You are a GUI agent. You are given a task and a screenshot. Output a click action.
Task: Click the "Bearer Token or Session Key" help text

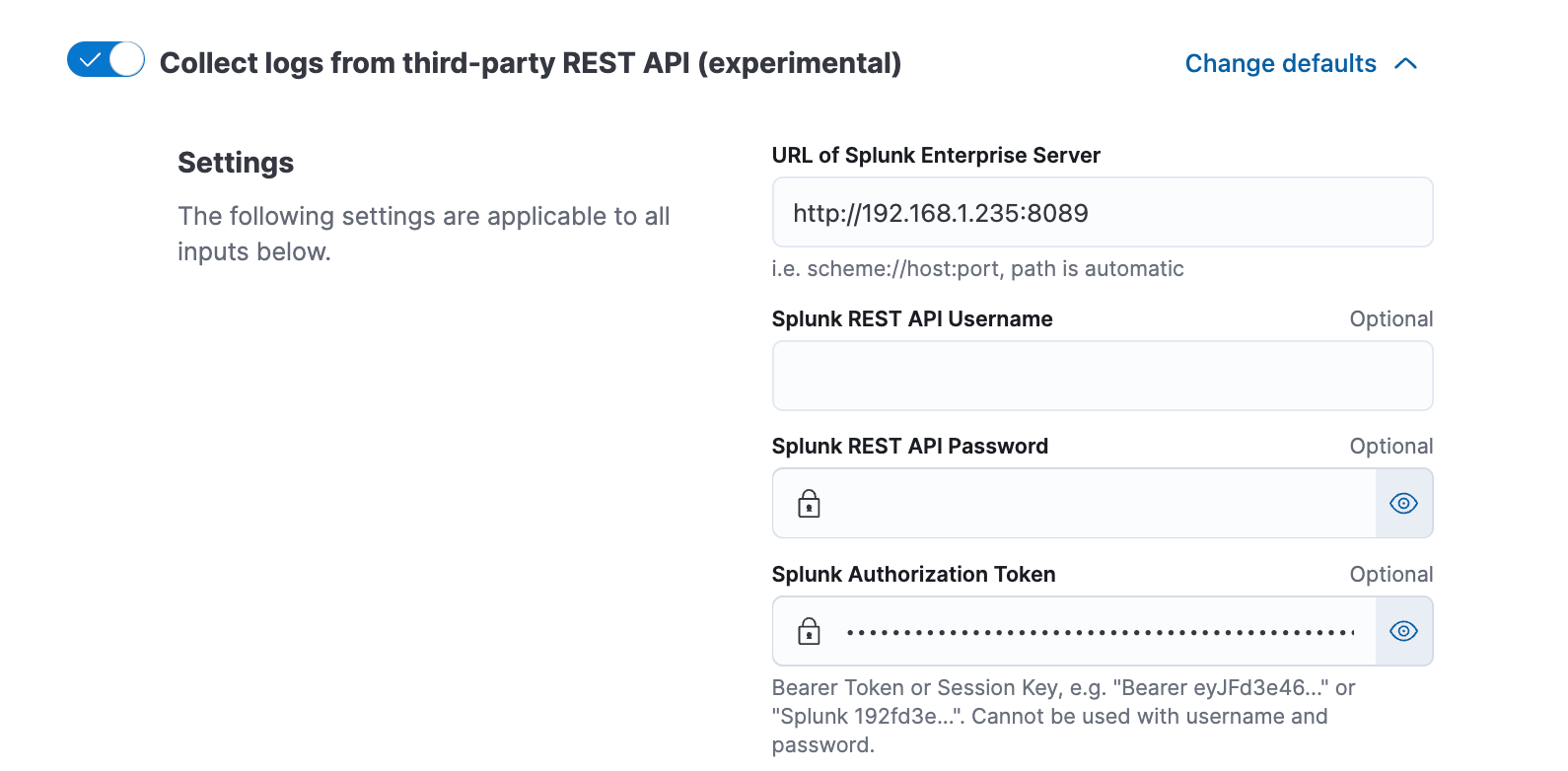1063,716
